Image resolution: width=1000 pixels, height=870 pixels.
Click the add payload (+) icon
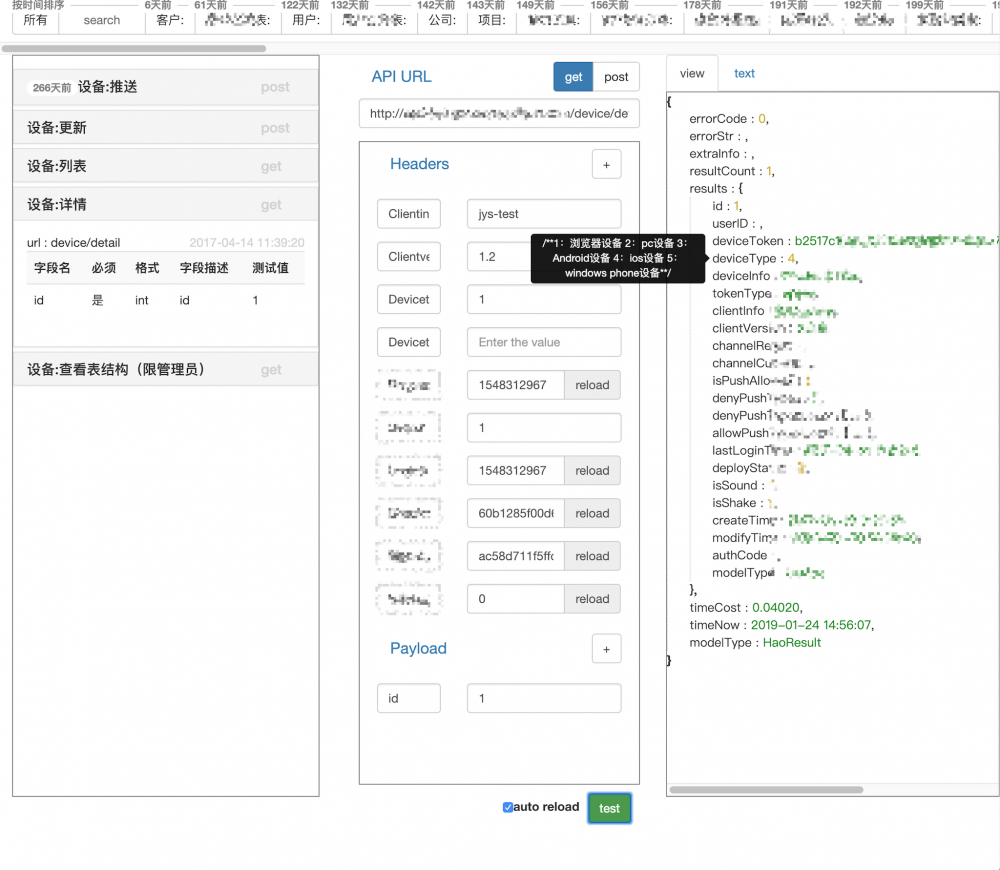[607, 648]
